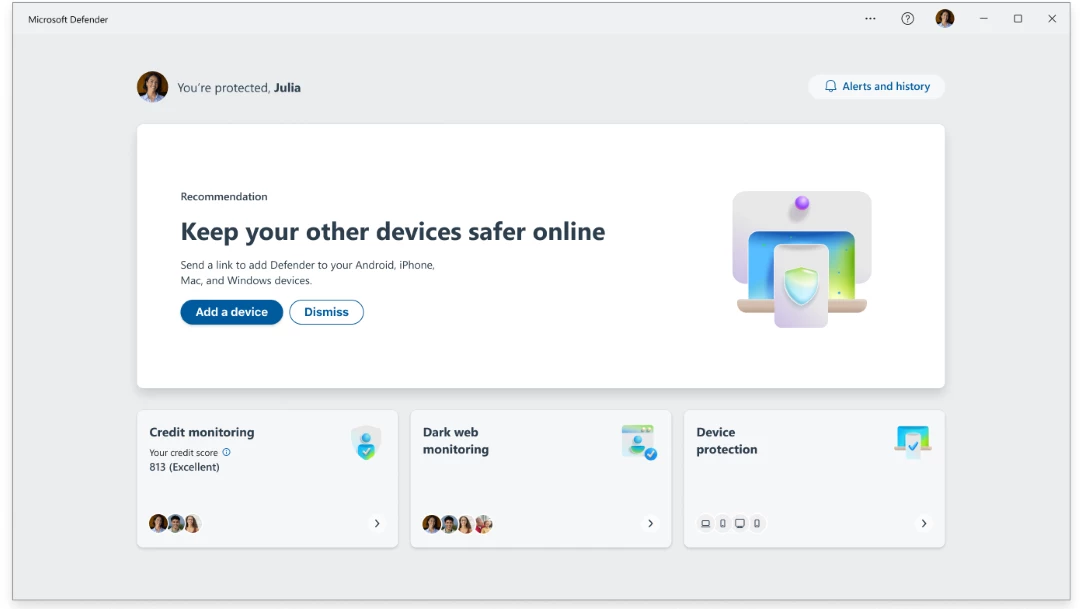Viewport: 1083px width, 609px height.
Task: Expand the Dark web monitoring card chevron
Action: click(650, 523)
